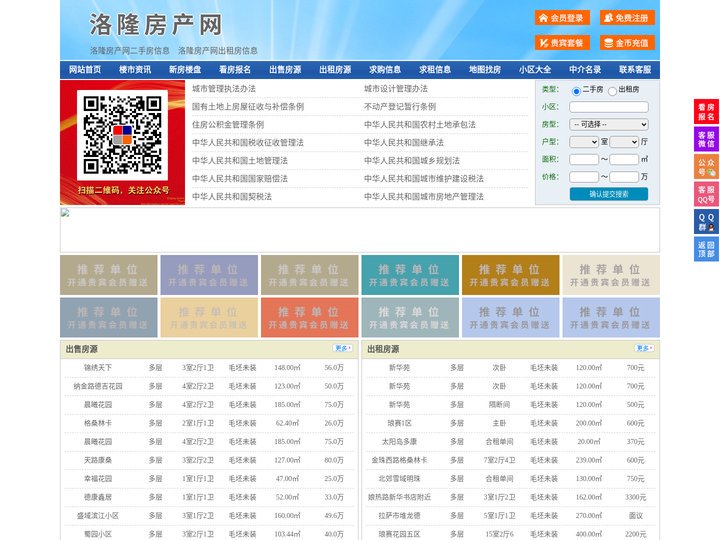Open the 城市设计管理办法 link
The image size is (720, 540).
coord(396,89)
